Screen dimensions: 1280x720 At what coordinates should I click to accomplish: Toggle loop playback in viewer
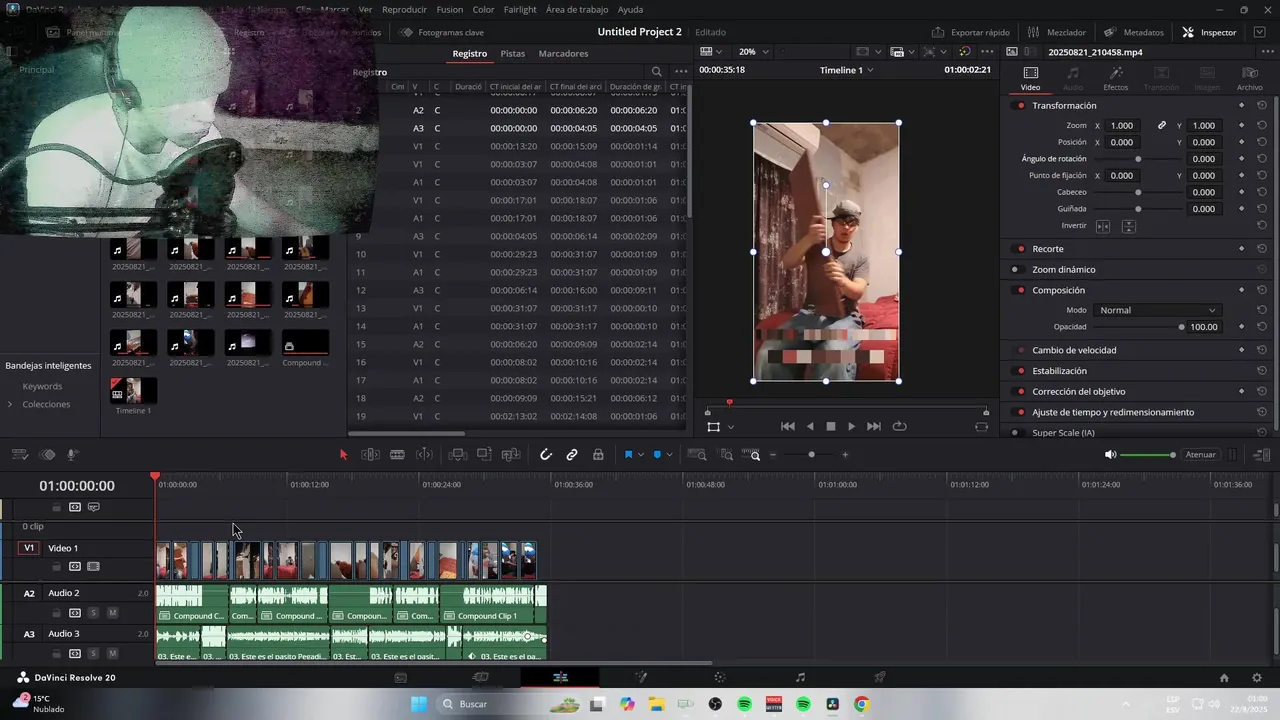899,426
